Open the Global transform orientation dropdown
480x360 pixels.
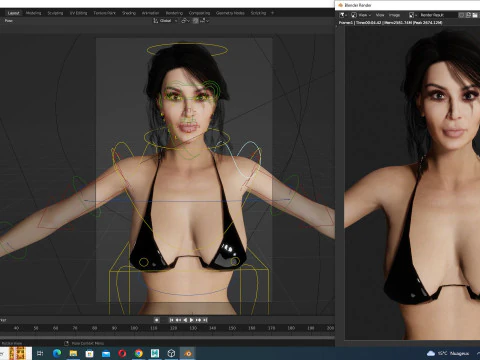(165, 21)
